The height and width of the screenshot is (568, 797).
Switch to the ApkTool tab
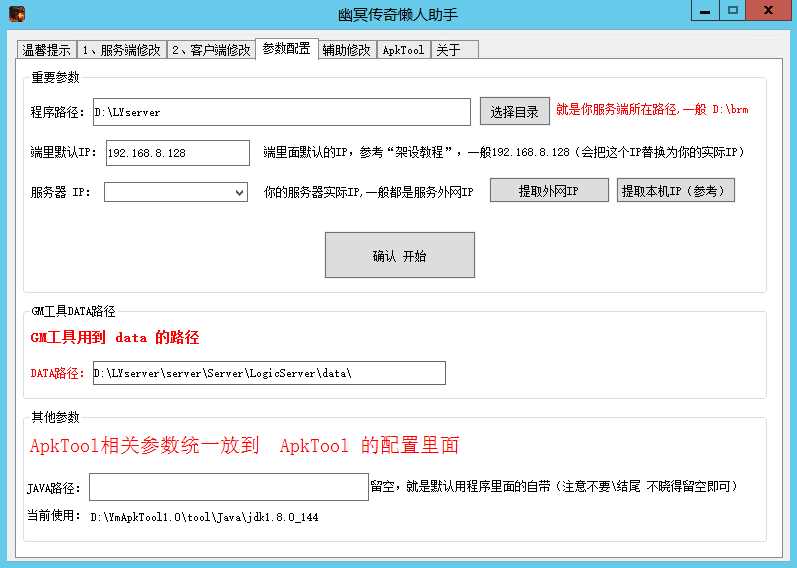403,50
